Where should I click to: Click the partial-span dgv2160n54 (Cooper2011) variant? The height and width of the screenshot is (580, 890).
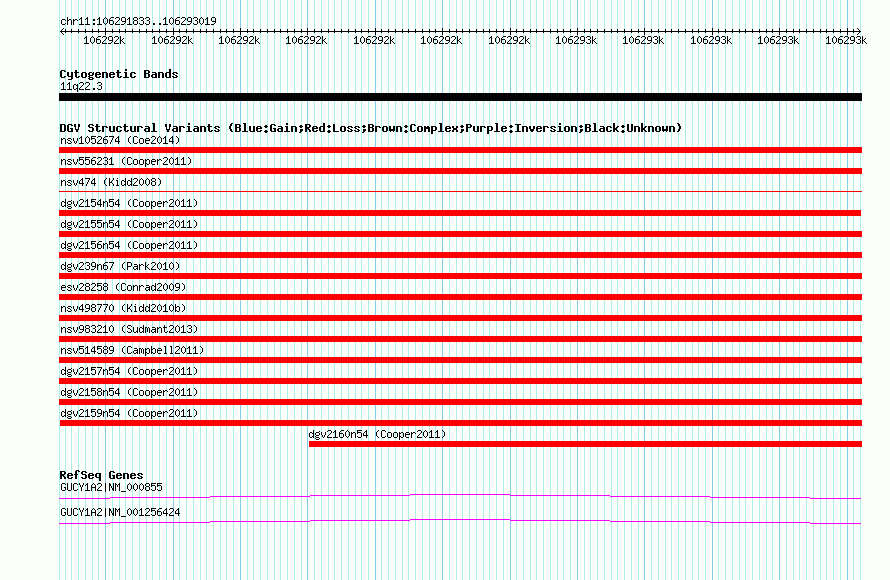pyautogui.click(x=585, y=444)
